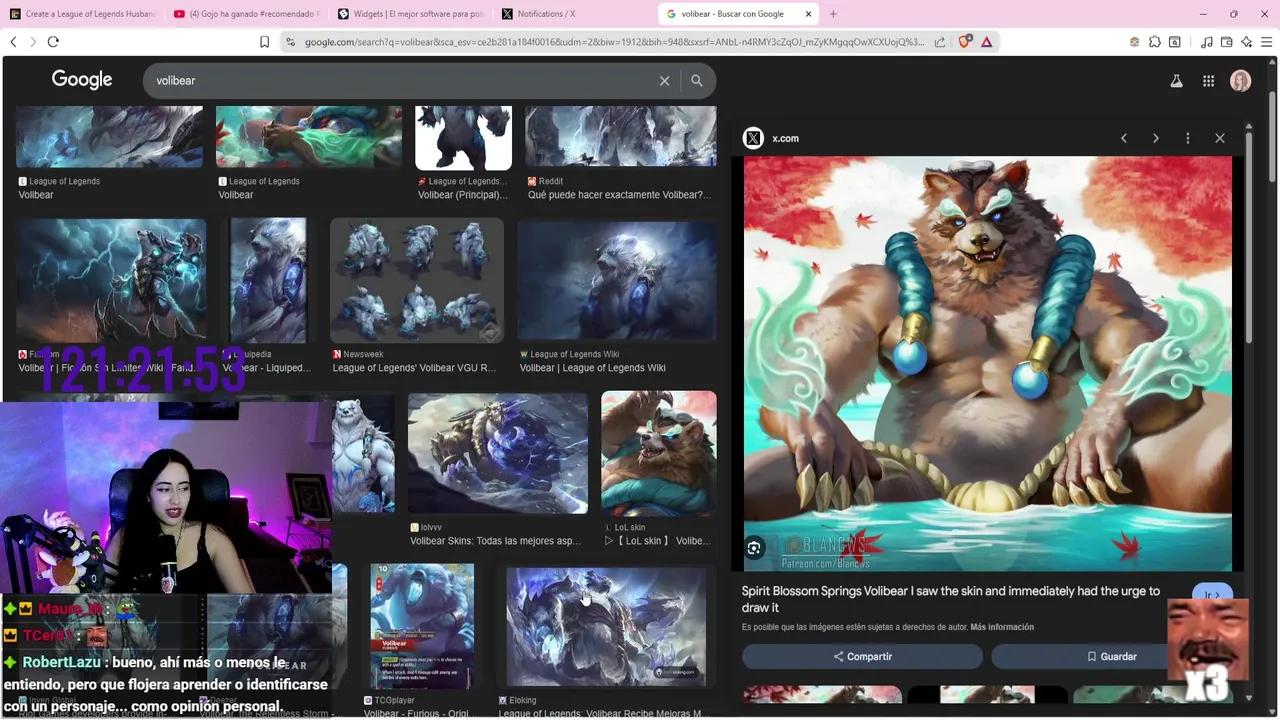
Task: Switch to the Notifications / X tab
Action: pos(574,14)
